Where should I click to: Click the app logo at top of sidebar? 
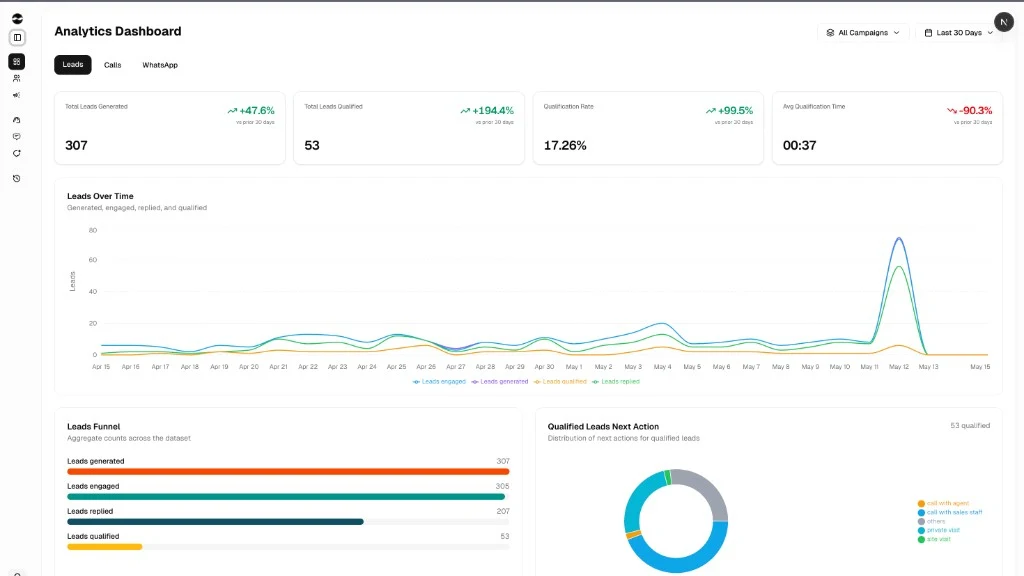(17, 18)
